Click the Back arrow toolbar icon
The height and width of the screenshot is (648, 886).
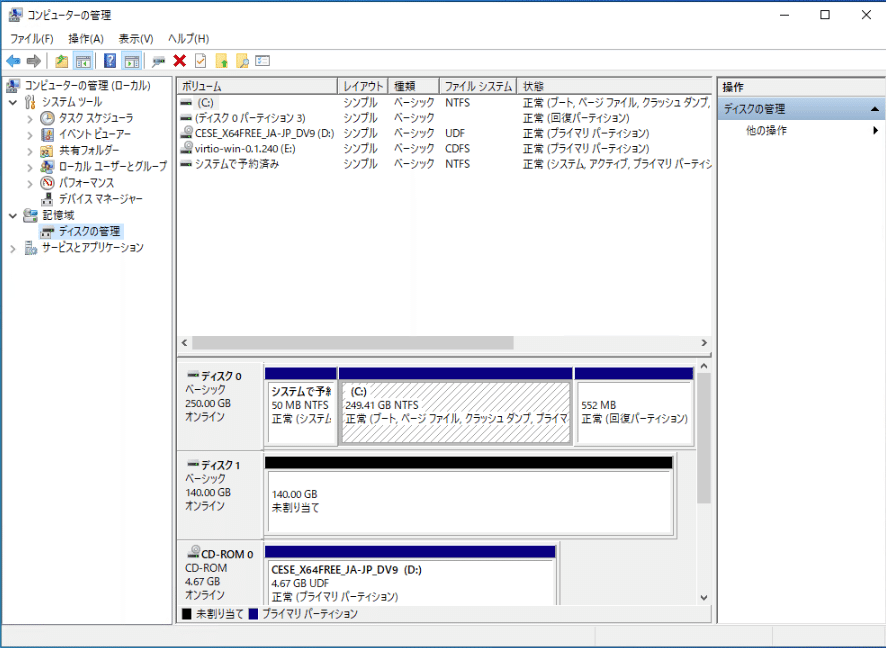(13, 61)
